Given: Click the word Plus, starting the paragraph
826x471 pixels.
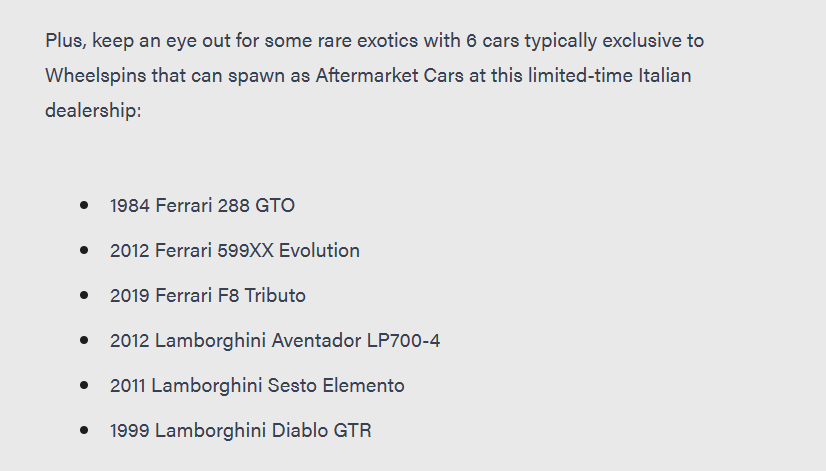Looking at the screenshot, I should coord(66,41).
